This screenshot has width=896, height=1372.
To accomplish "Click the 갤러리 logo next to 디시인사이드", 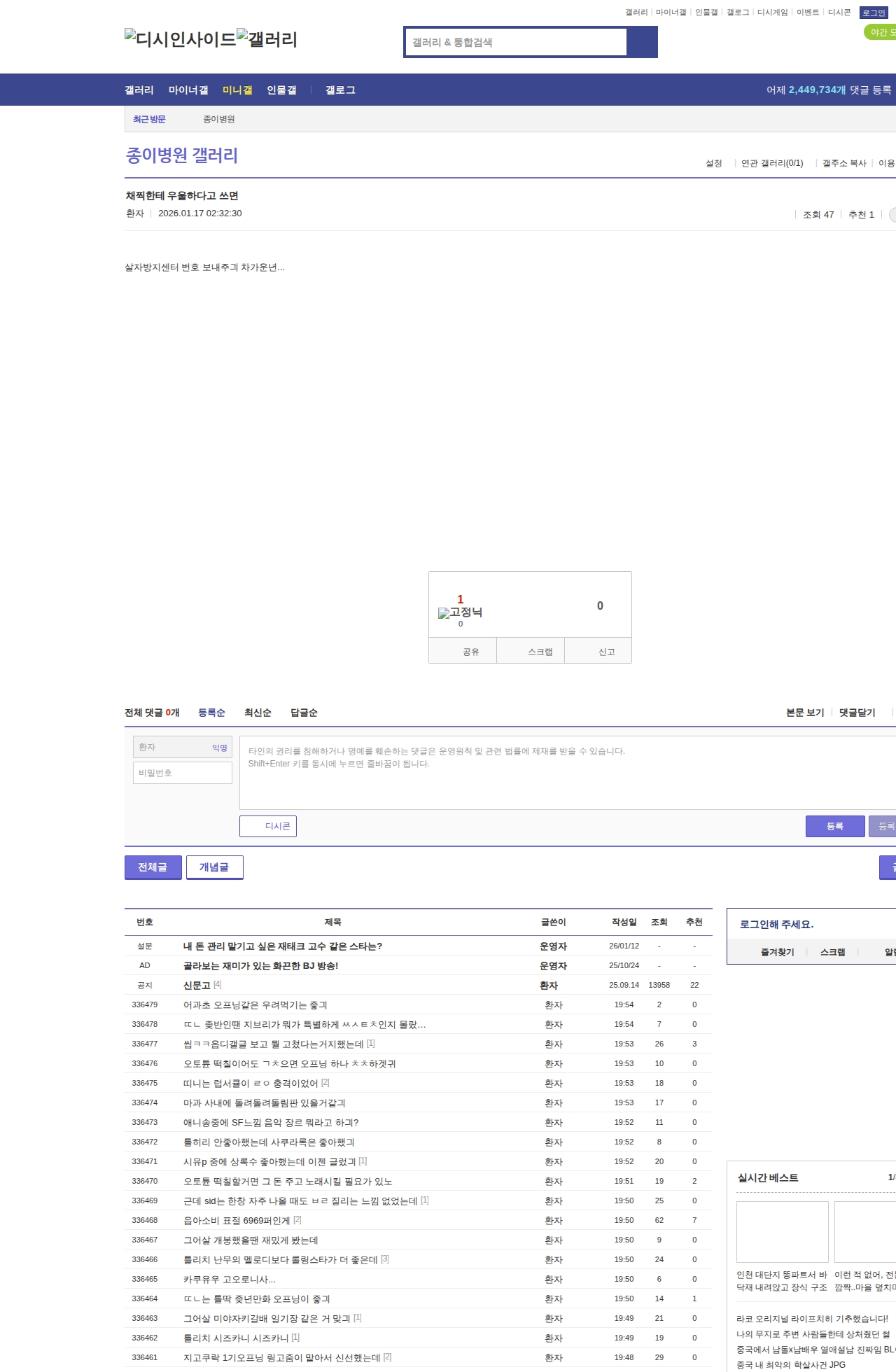I will click(x=267, y=39).
